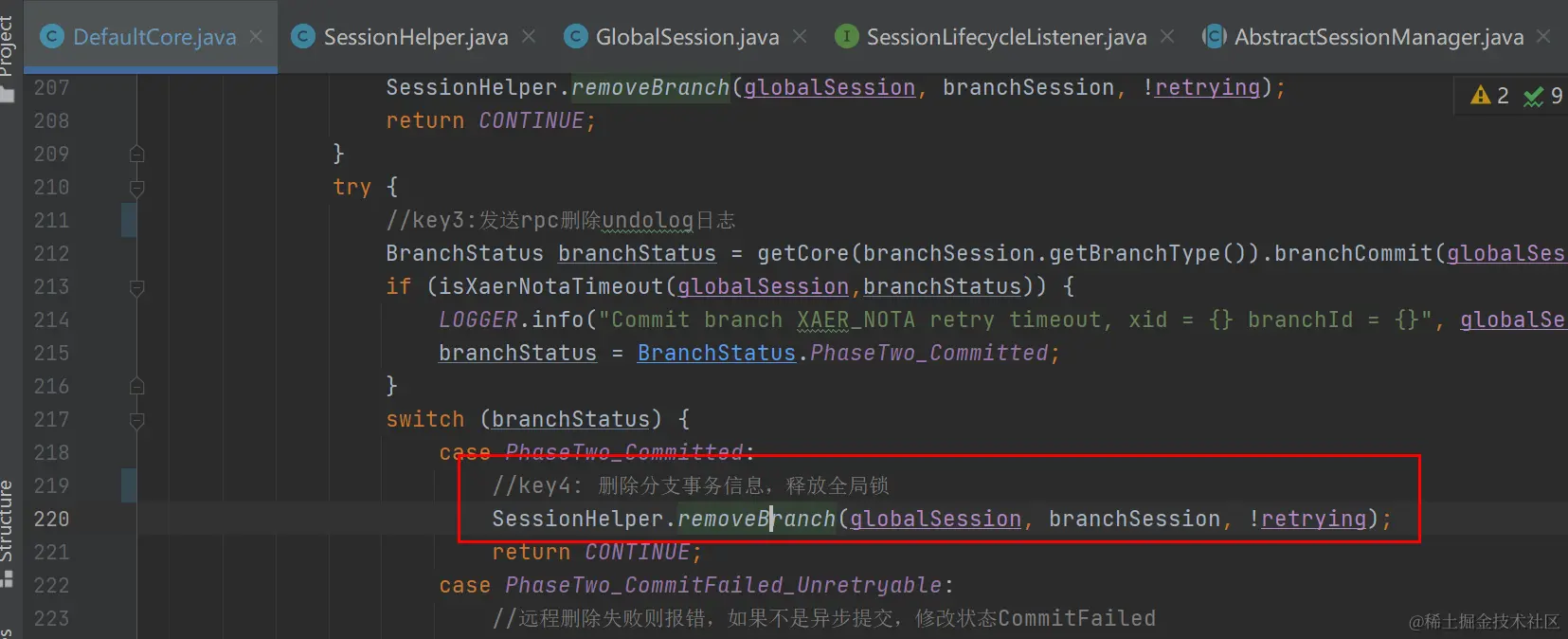Click the green typo check indicator showing 9
The image size is (1568, 639).
click(x=1542, y=96)
